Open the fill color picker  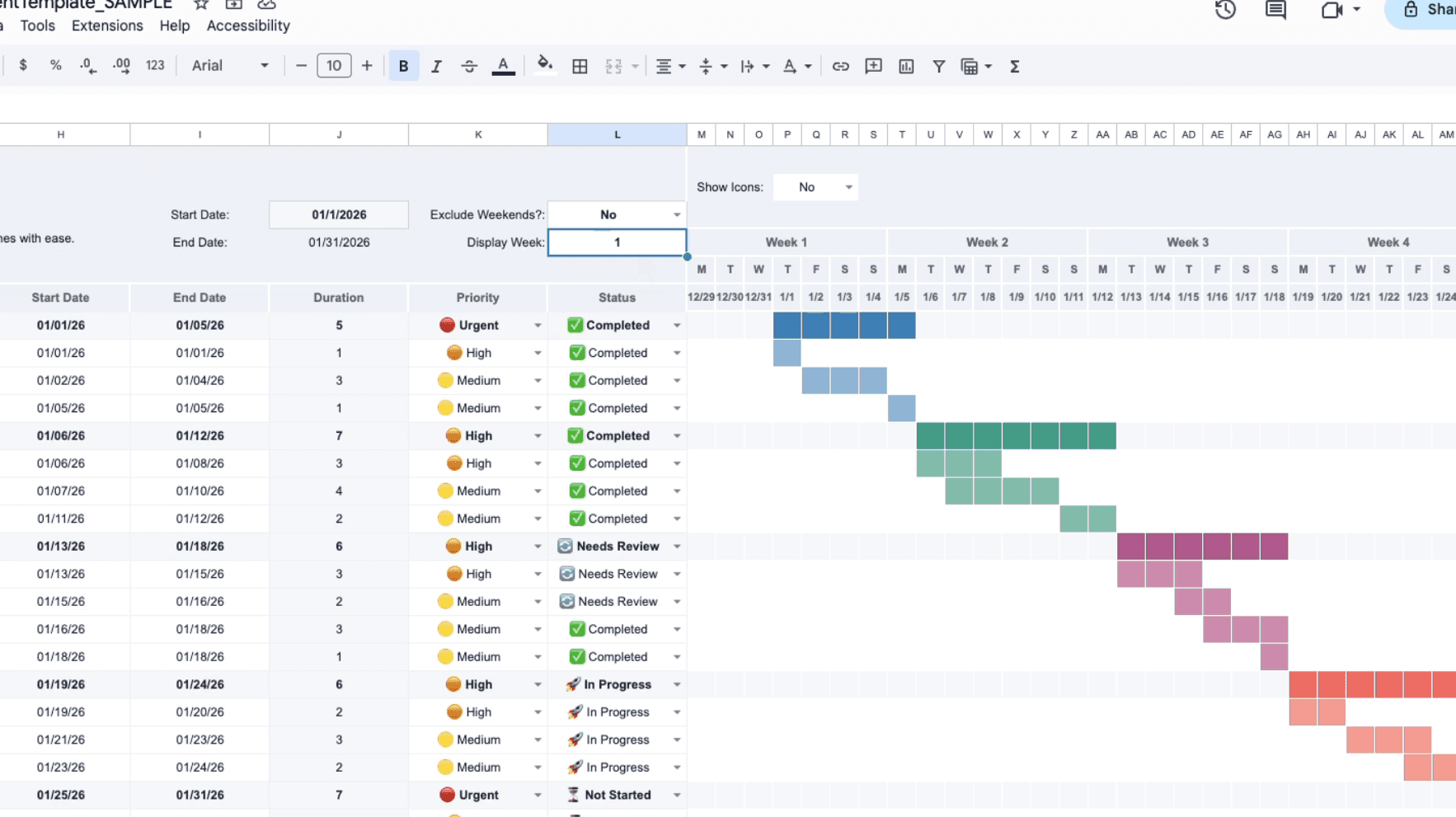[x=544, y=66]
